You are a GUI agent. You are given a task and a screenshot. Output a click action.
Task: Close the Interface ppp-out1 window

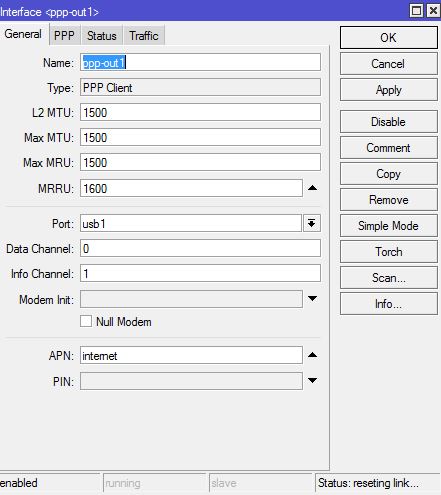click(x=433, y=11)
